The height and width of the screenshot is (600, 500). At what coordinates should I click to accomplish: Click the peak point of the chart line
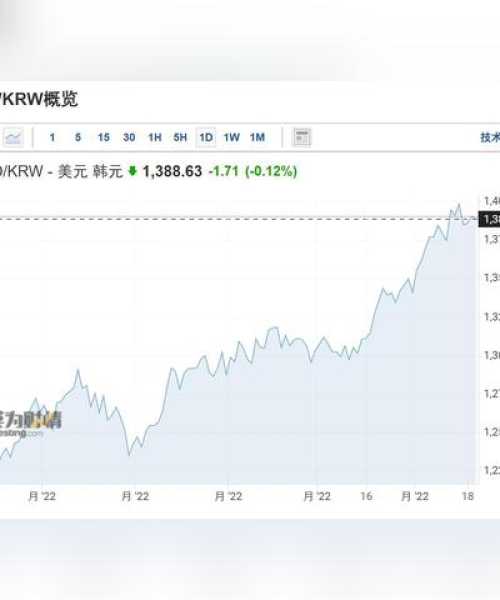459,205
